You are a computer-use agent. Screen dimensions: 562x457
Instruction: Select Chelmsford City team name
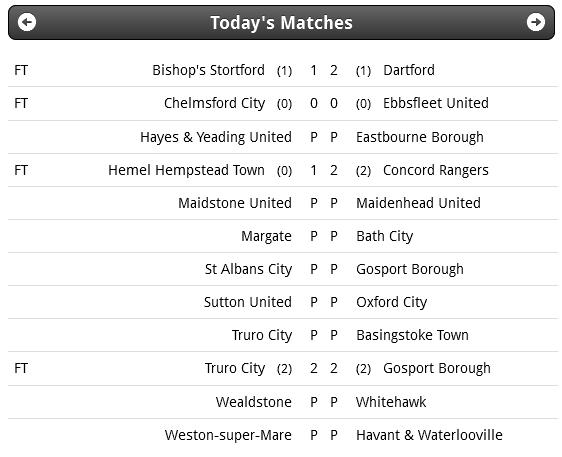(214, 103)
